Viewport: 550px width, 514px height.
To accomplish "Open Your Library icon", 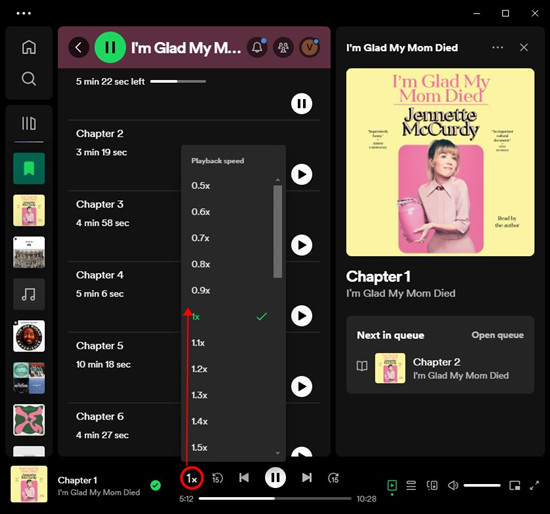I will tap(29, 123).
